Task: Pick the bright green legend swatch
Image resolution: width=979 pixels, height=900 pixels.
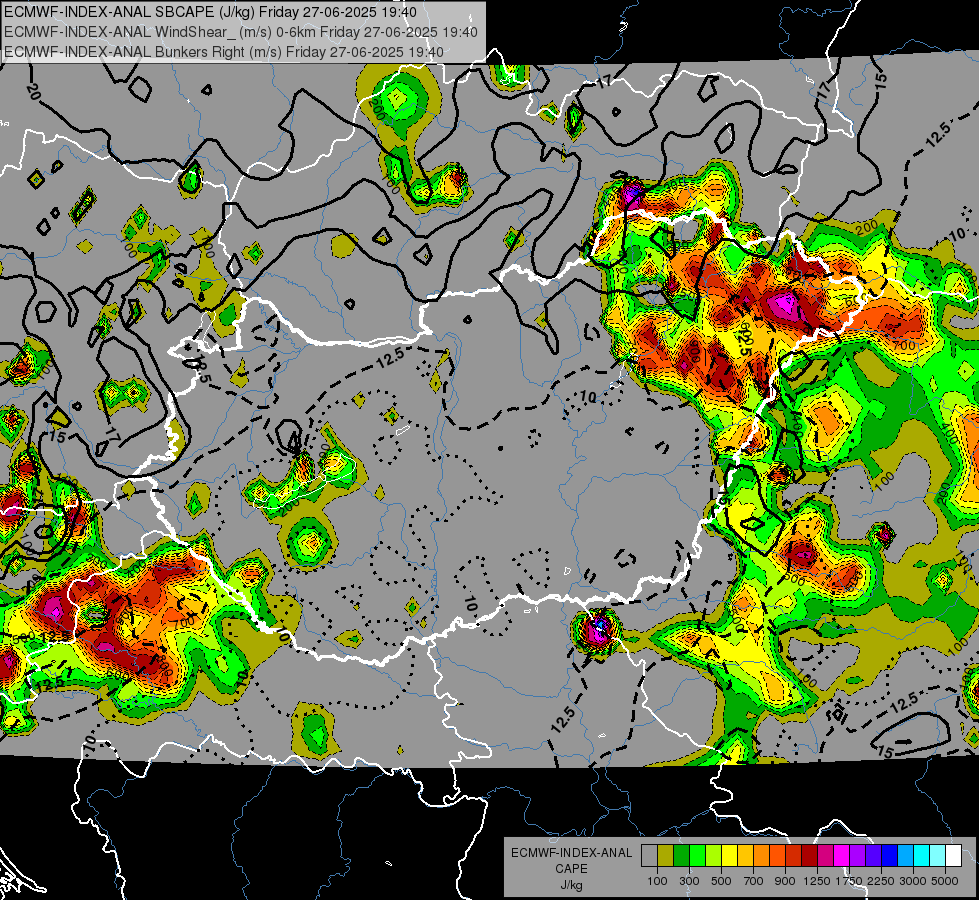Action: [697, 856]
